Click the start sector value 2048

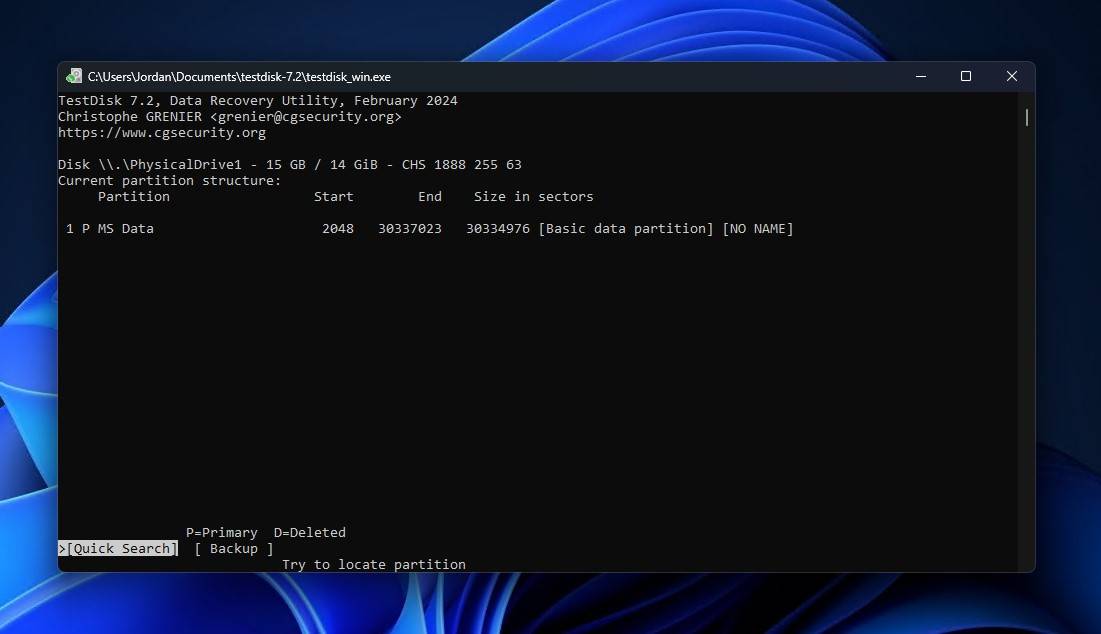coord(338,228)
